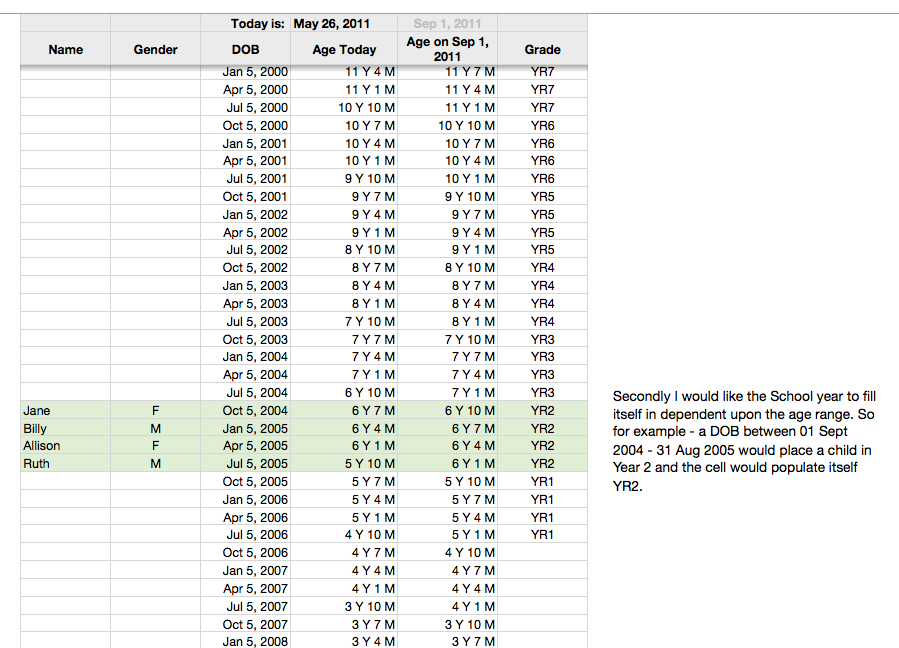Image resolution: width=899 pixels, height=648 pixels.
Task: Select grade cell for Oct 5, 2001 row
Action: click(x=542, y=197)
